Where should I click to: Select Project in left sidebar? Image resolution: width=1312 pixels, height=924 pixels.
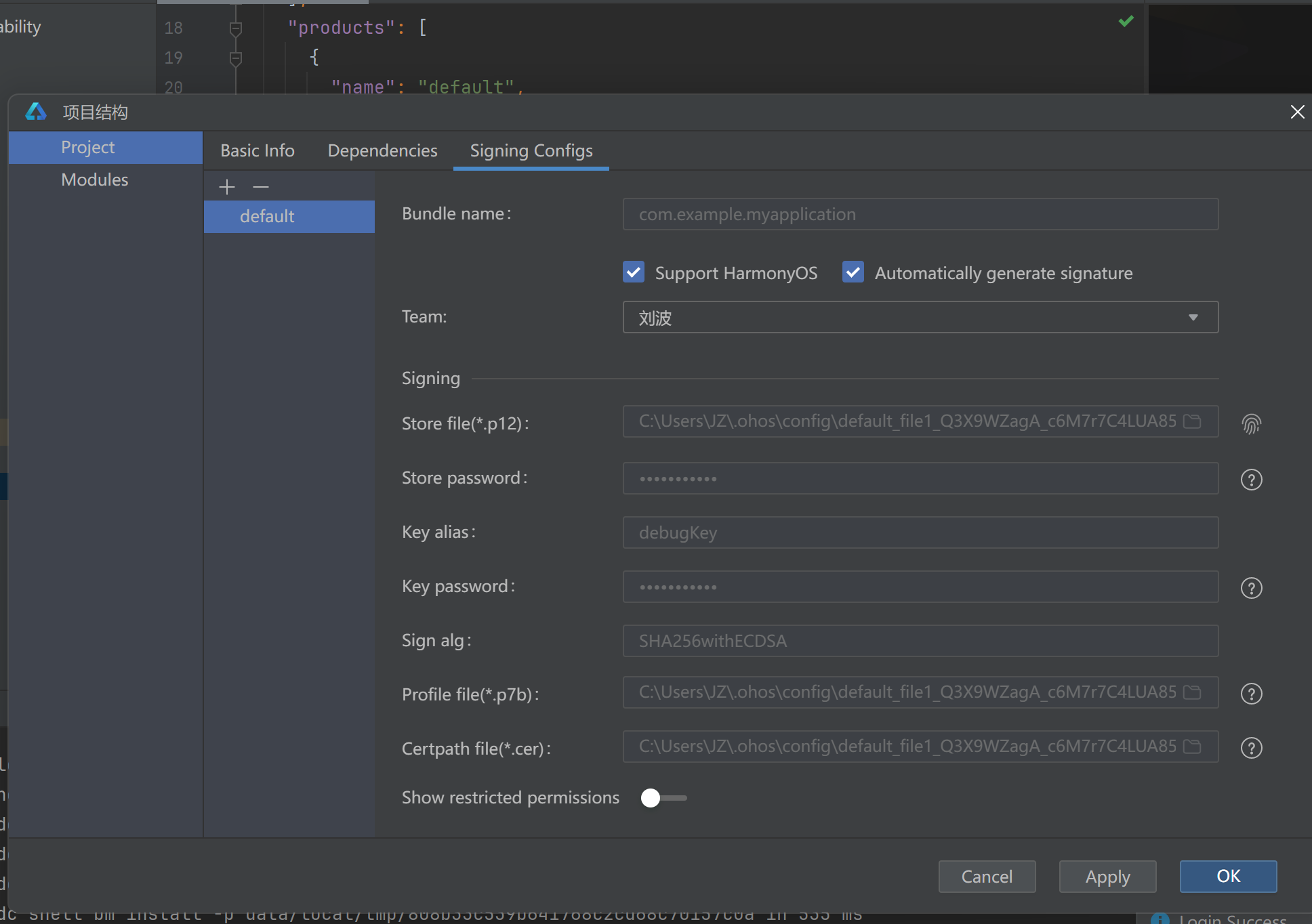[106, 147]
